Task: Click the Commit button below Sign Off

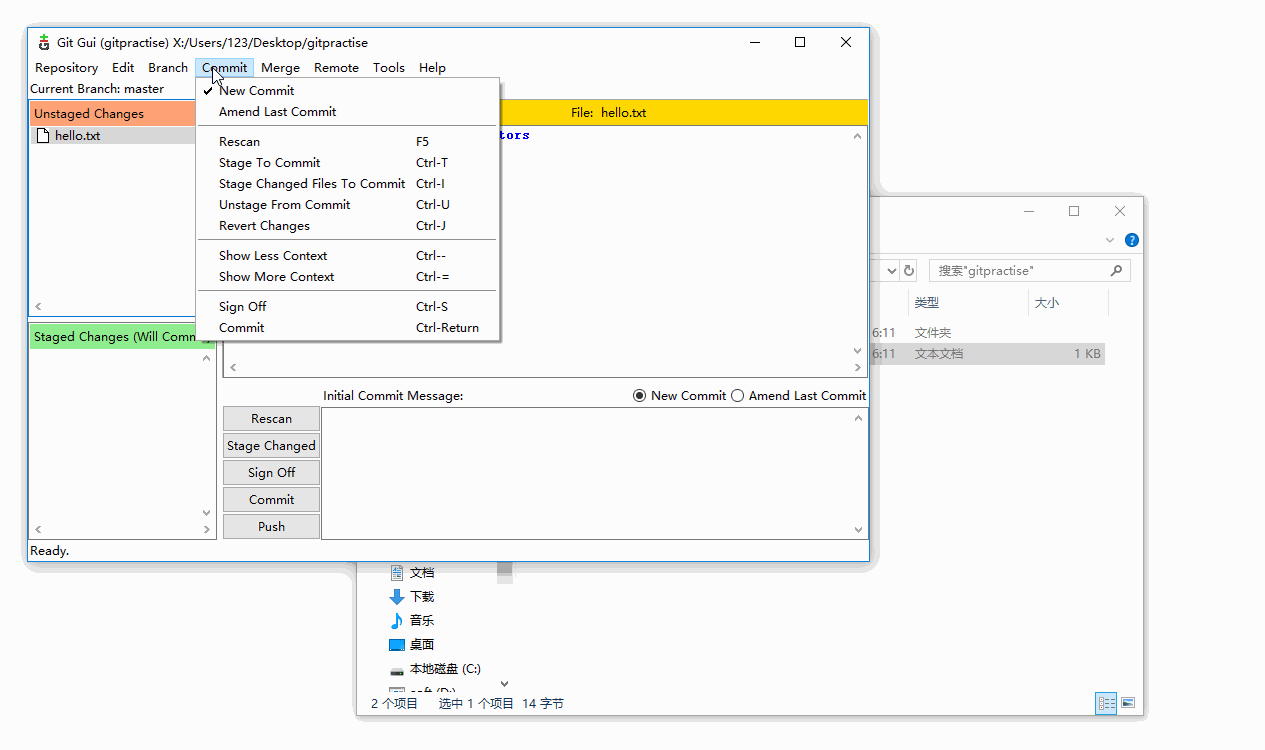Action: point(271,500)
